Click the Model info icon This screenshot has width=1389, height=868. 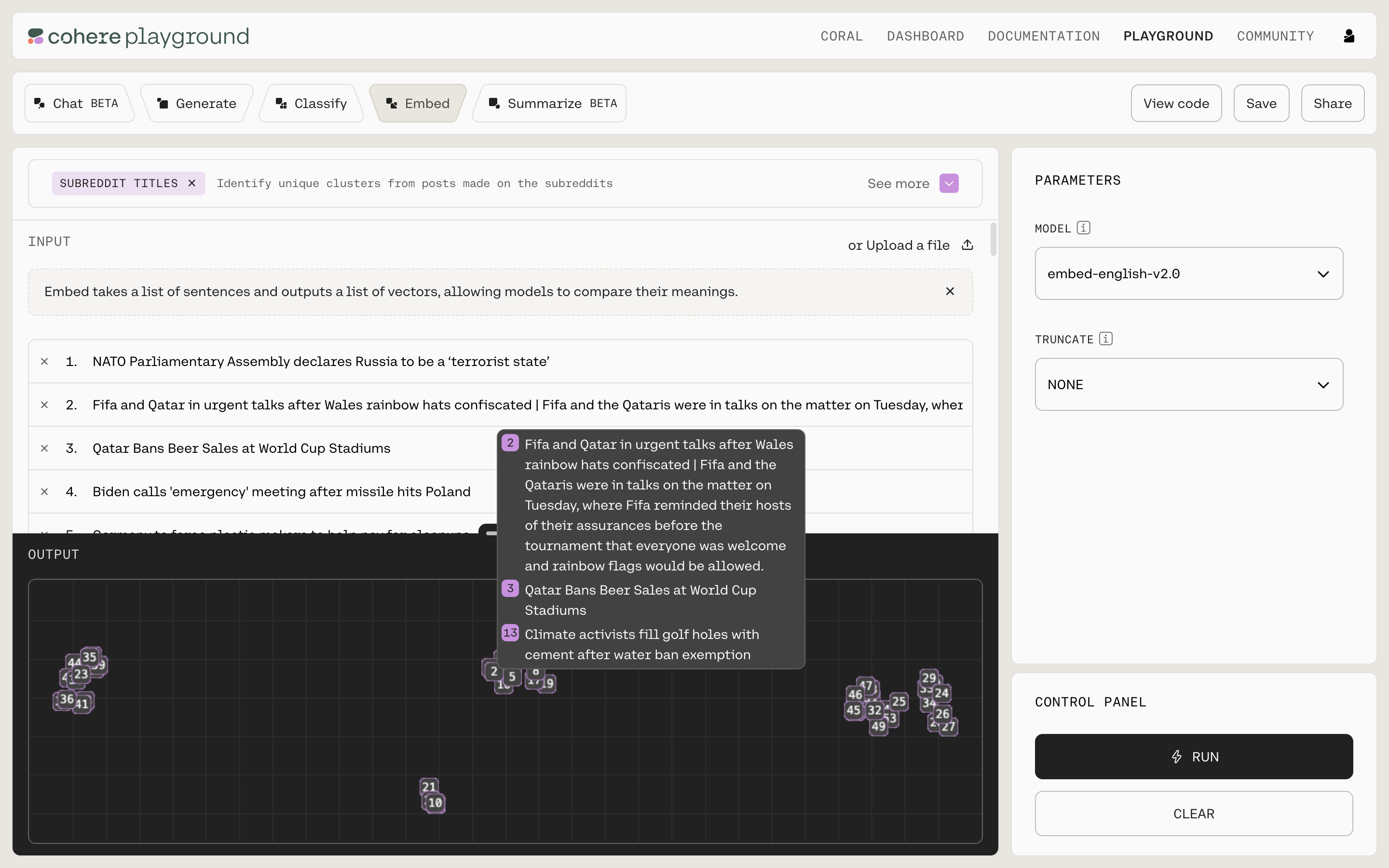pos(1083,228)
